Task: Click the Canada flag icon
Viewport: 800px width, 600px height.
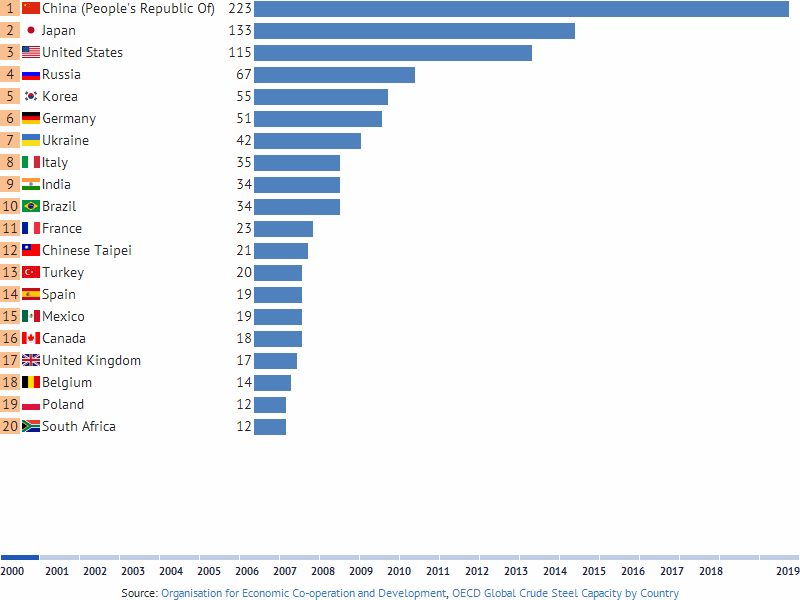Action: coord(30,338)
